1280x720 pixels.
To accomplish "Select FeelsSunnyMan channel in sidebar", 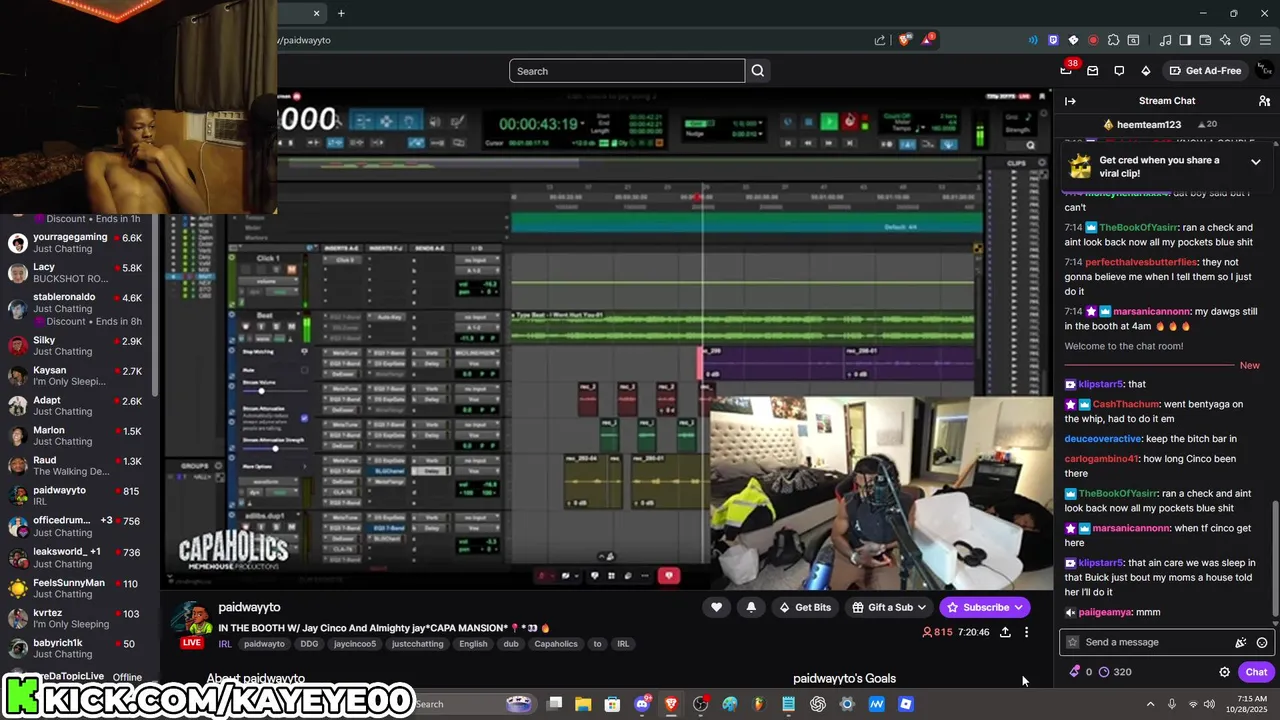I will pos(76,588).
